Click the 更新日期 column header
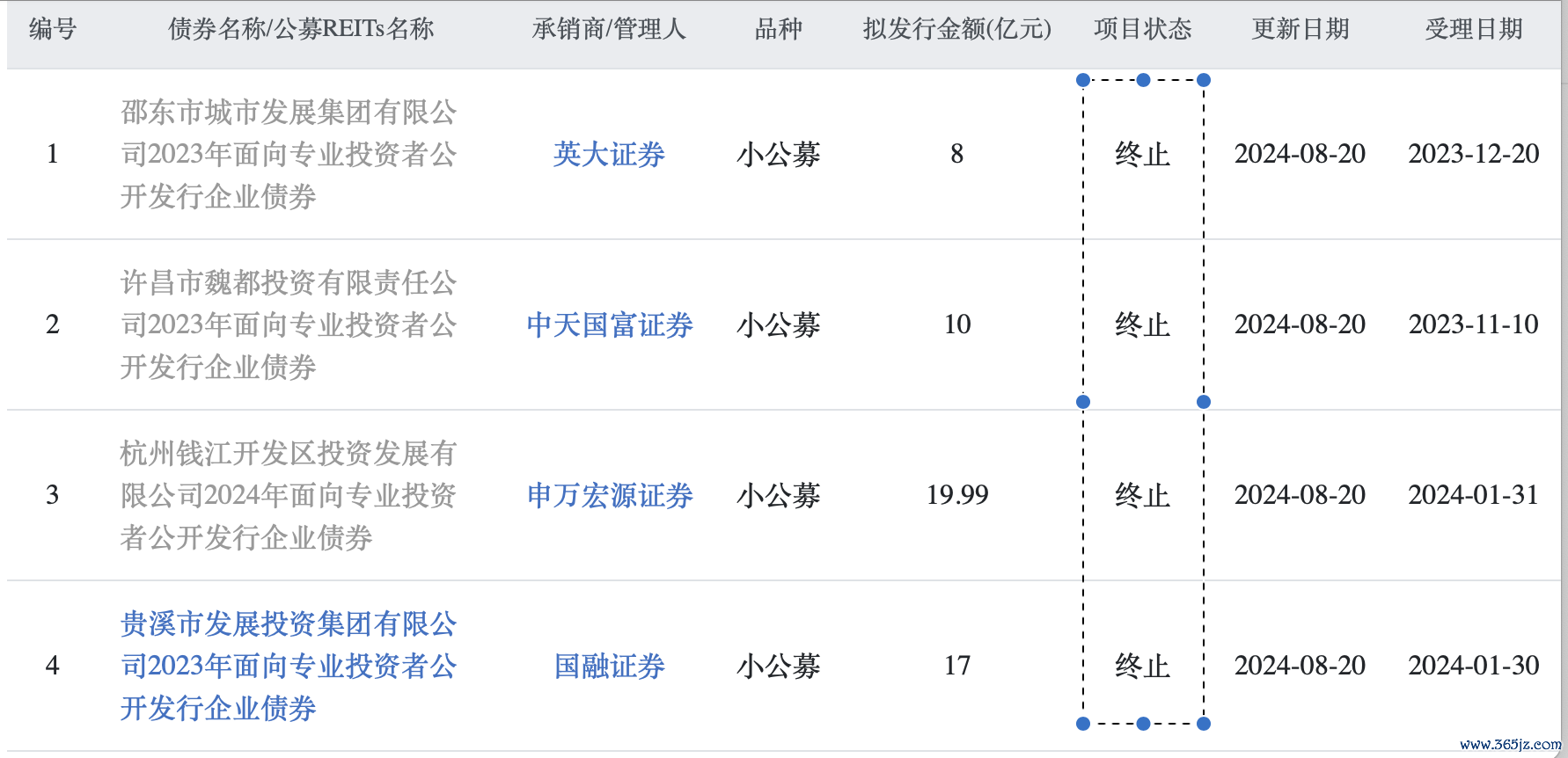Viewport: 1568px width, 758px height. click(x=1300, y=30)
